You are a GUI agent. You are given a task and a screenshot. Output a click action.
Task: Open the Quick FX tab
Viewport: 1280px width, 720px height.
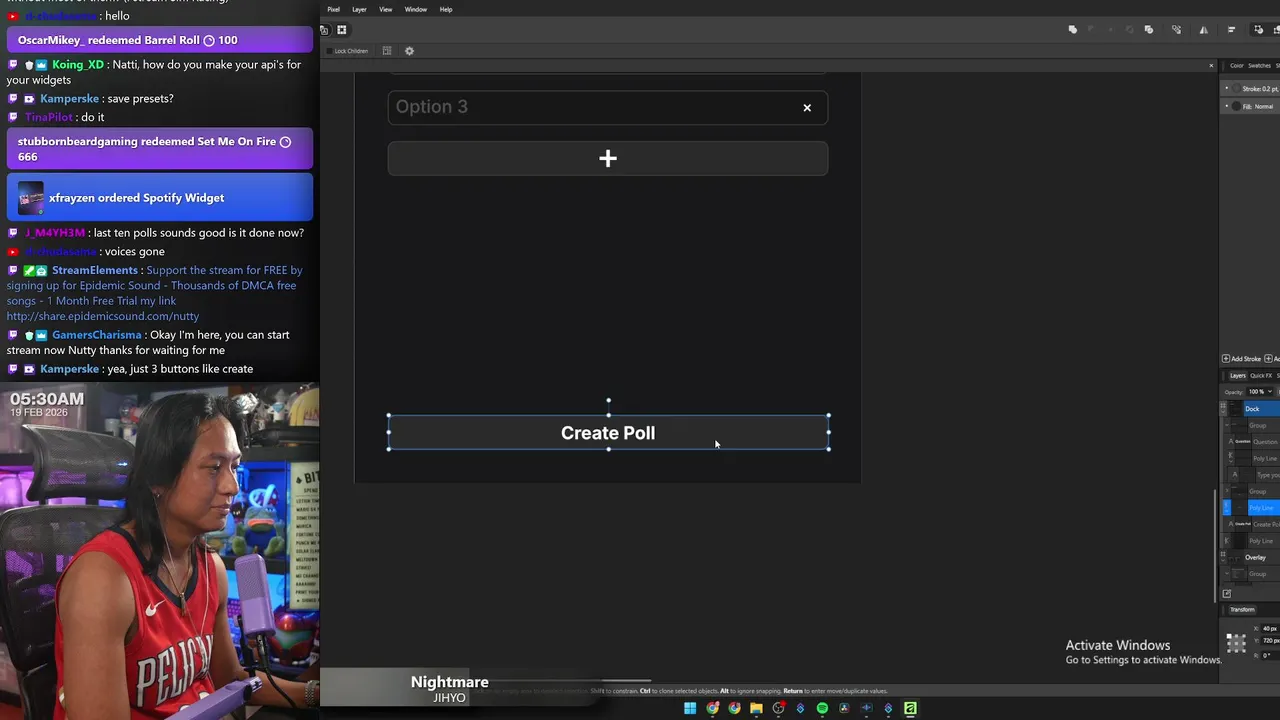coord(1261,376)
